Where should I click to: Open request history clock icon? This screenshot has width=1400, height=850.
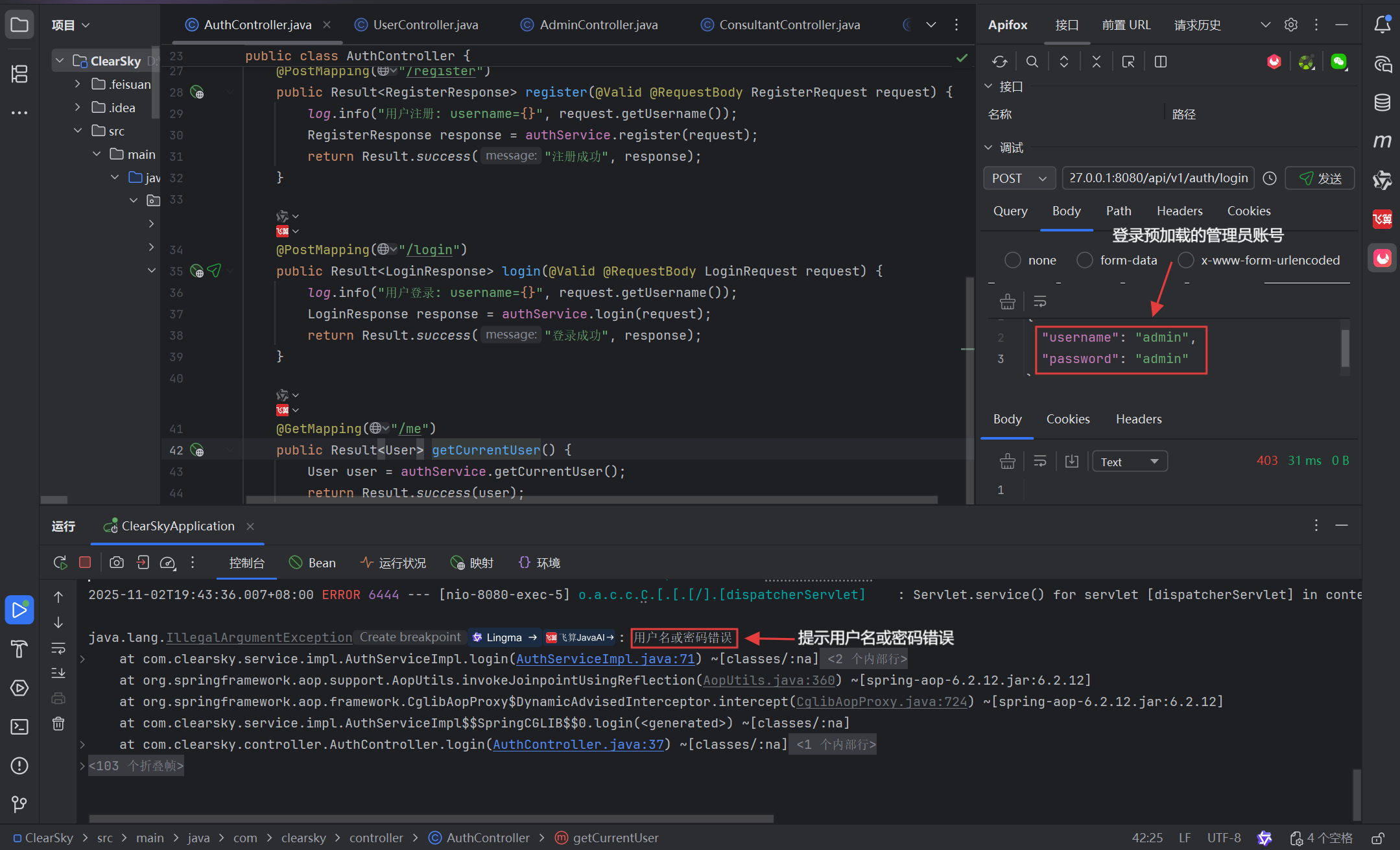[1270, 178]
